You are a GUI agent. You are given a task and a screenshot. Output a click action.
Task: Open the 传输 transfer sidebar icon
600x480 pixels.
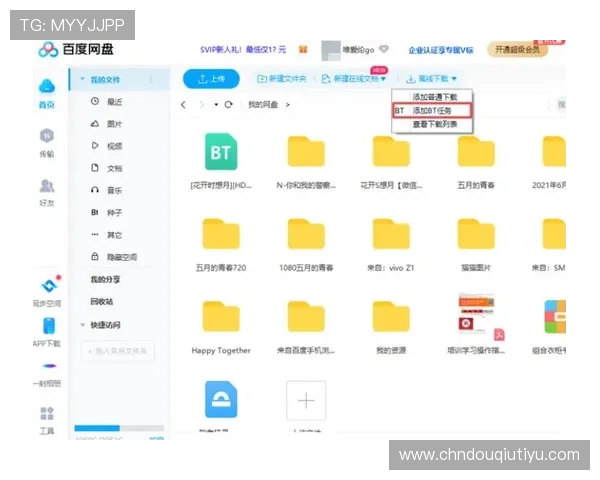pyautogui.click(x=47, y=136)
